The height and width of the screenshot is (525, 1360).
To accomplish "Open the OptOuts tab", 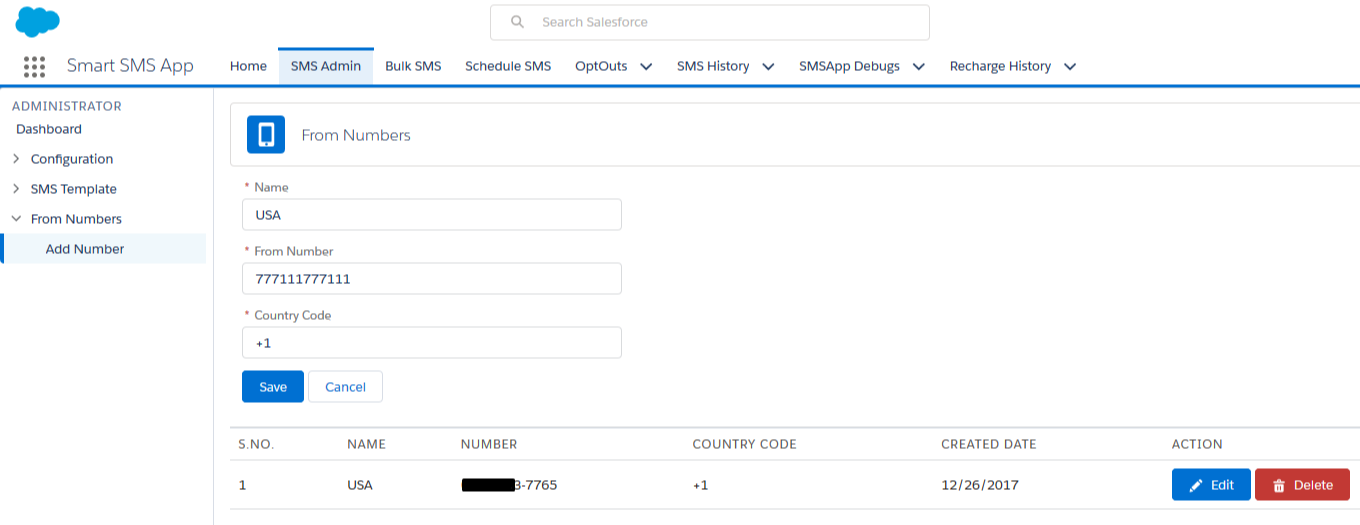I will (601, 66).
